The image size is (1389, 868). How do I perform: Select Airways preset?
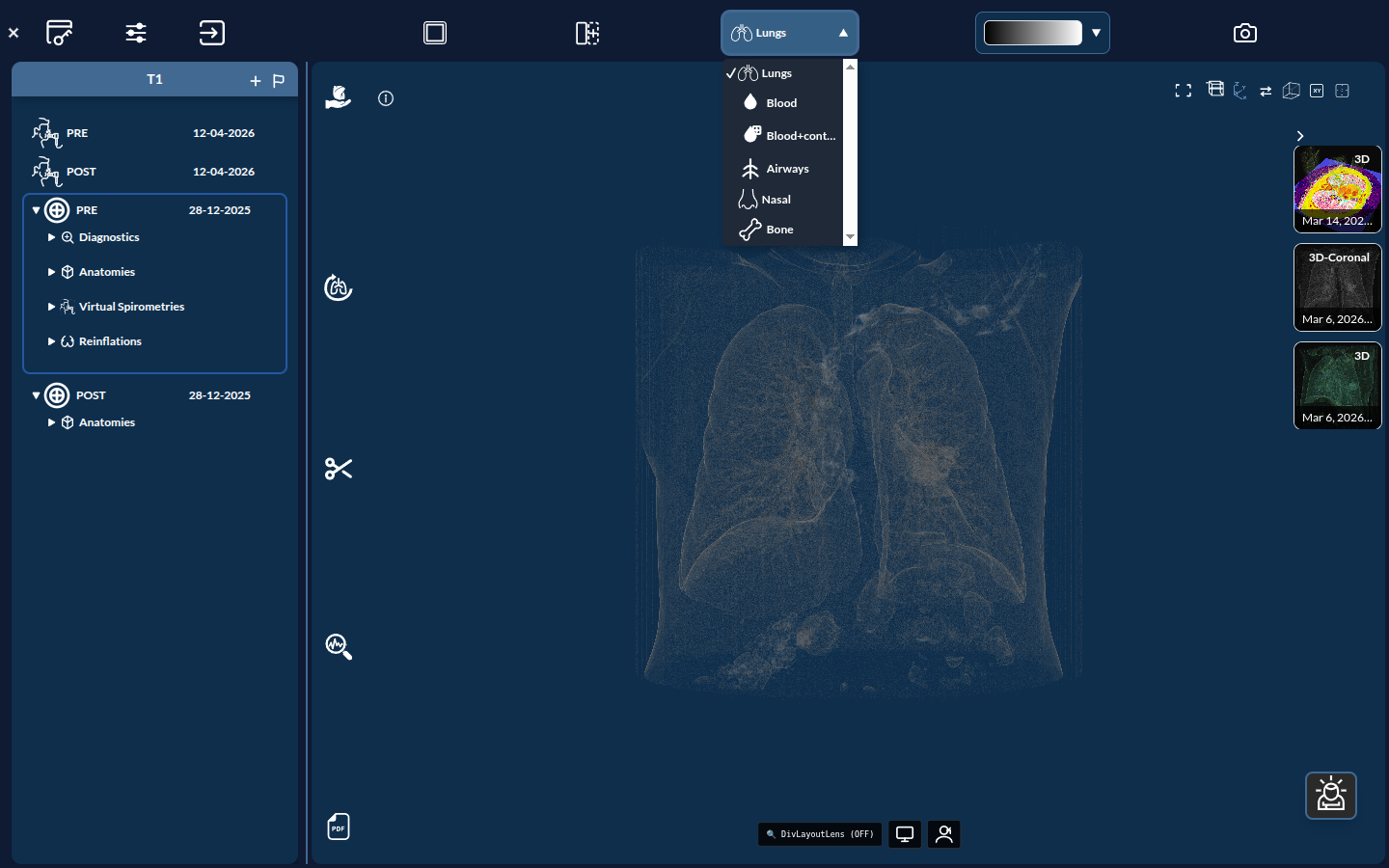click(x=783, y=169)
